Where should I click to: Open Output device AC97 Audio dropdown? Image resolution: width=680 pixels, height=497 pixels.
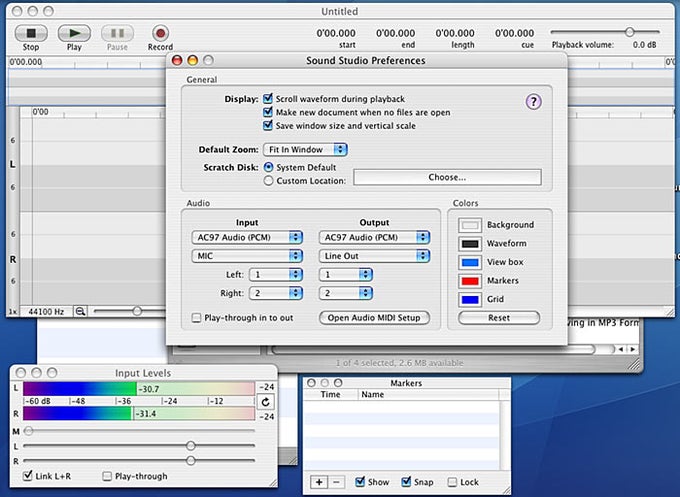click(x=374, y=237)
